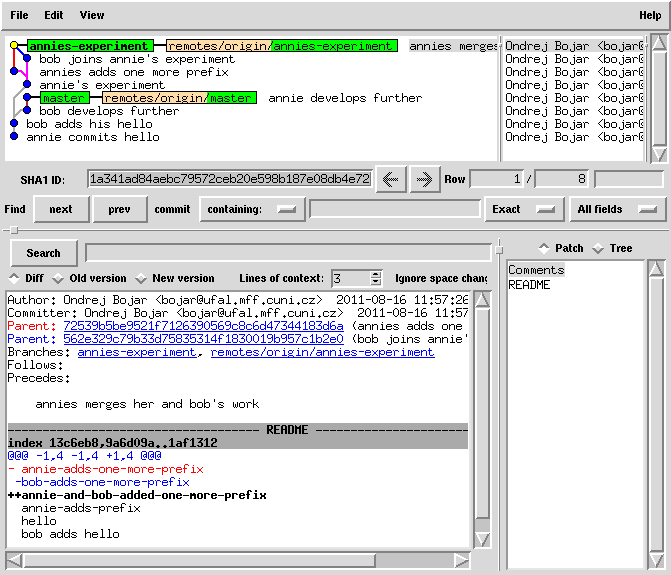671x575 pixels.
Task: Click the first Parent commit hash link
Action: (203, 326)
